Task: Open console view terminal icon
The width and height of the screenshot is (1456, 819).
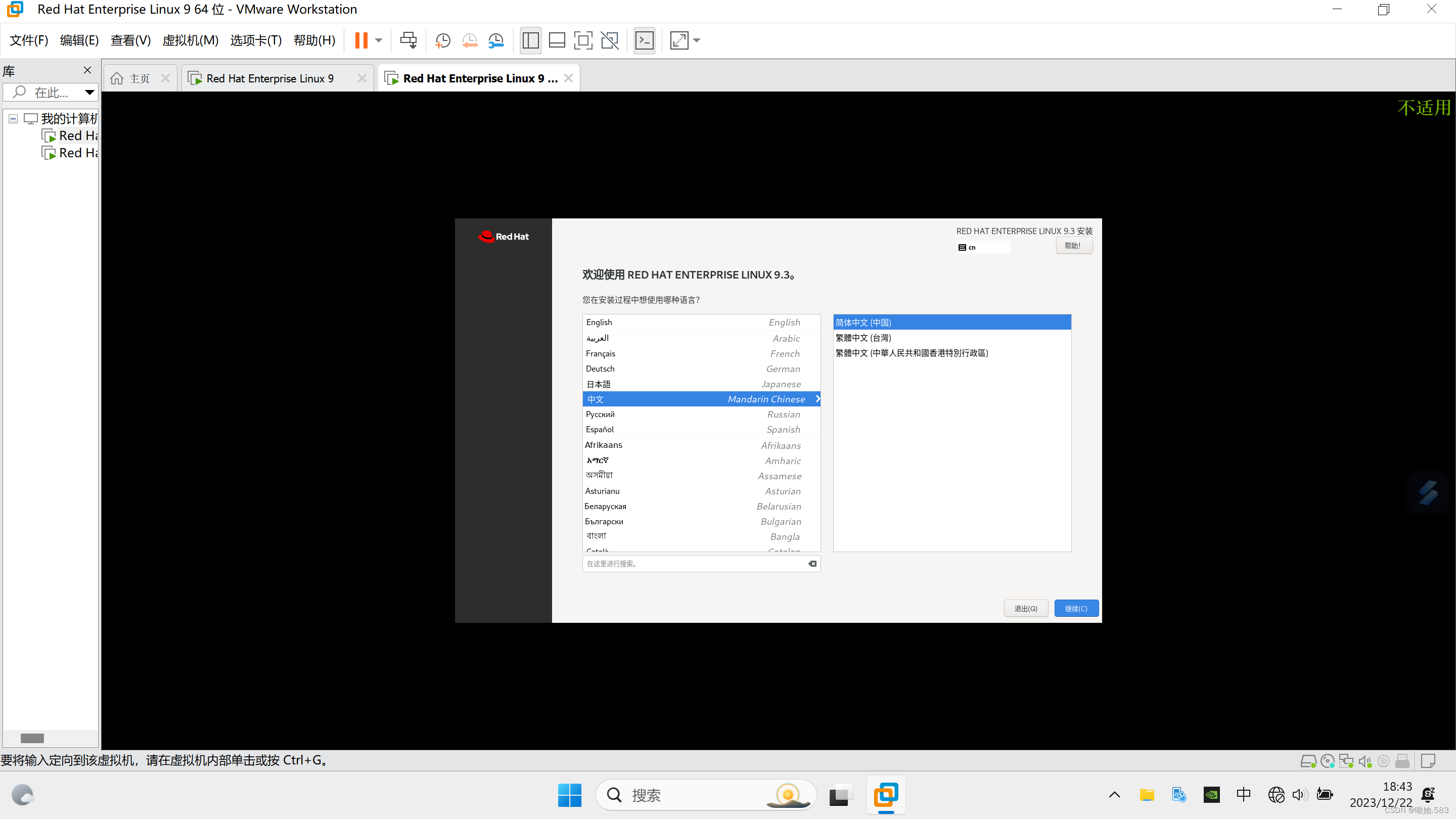Action: coord(645,40)
